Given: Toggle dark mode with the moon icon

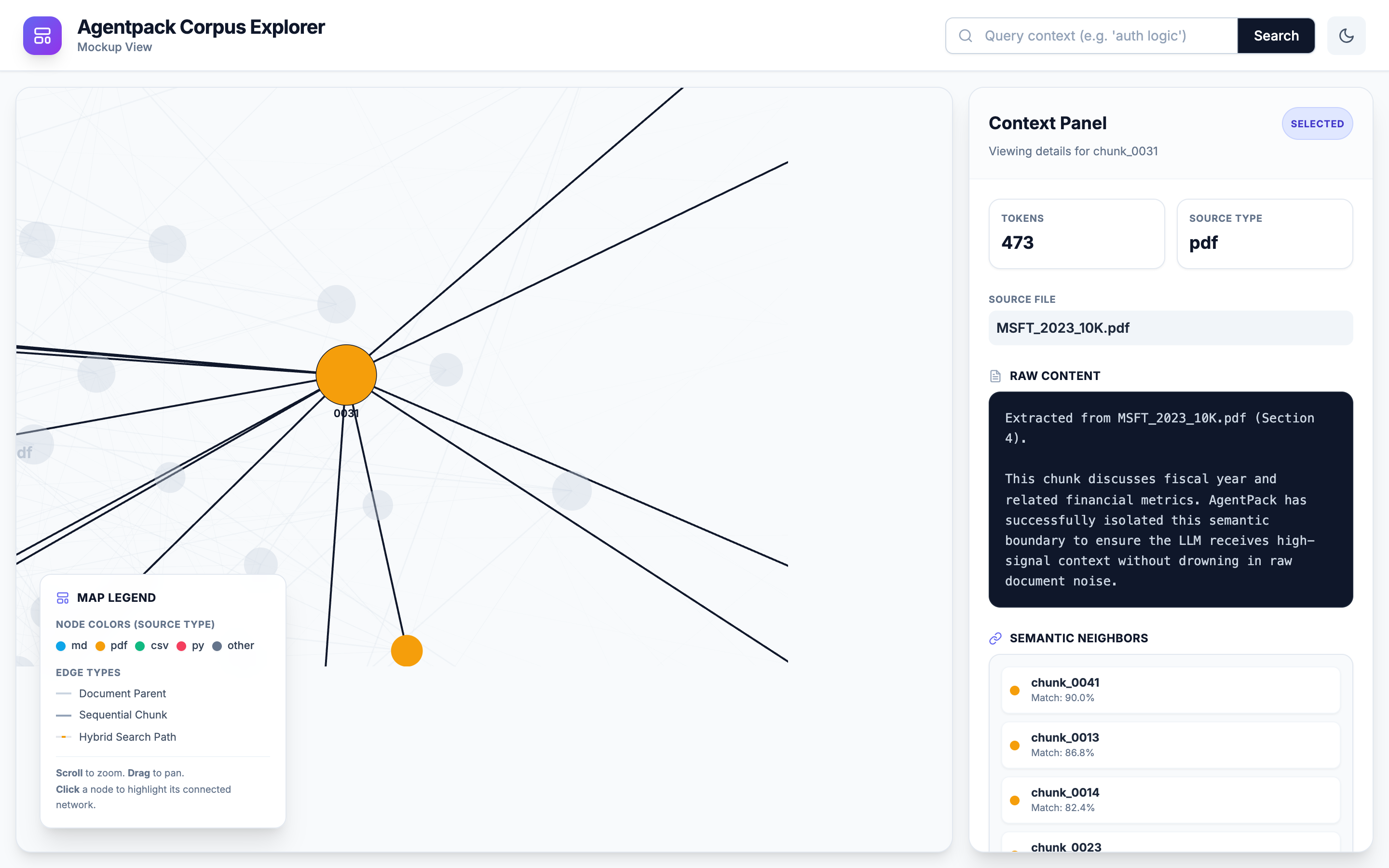Looking at the screenshot, I should tap(1346, 36).
